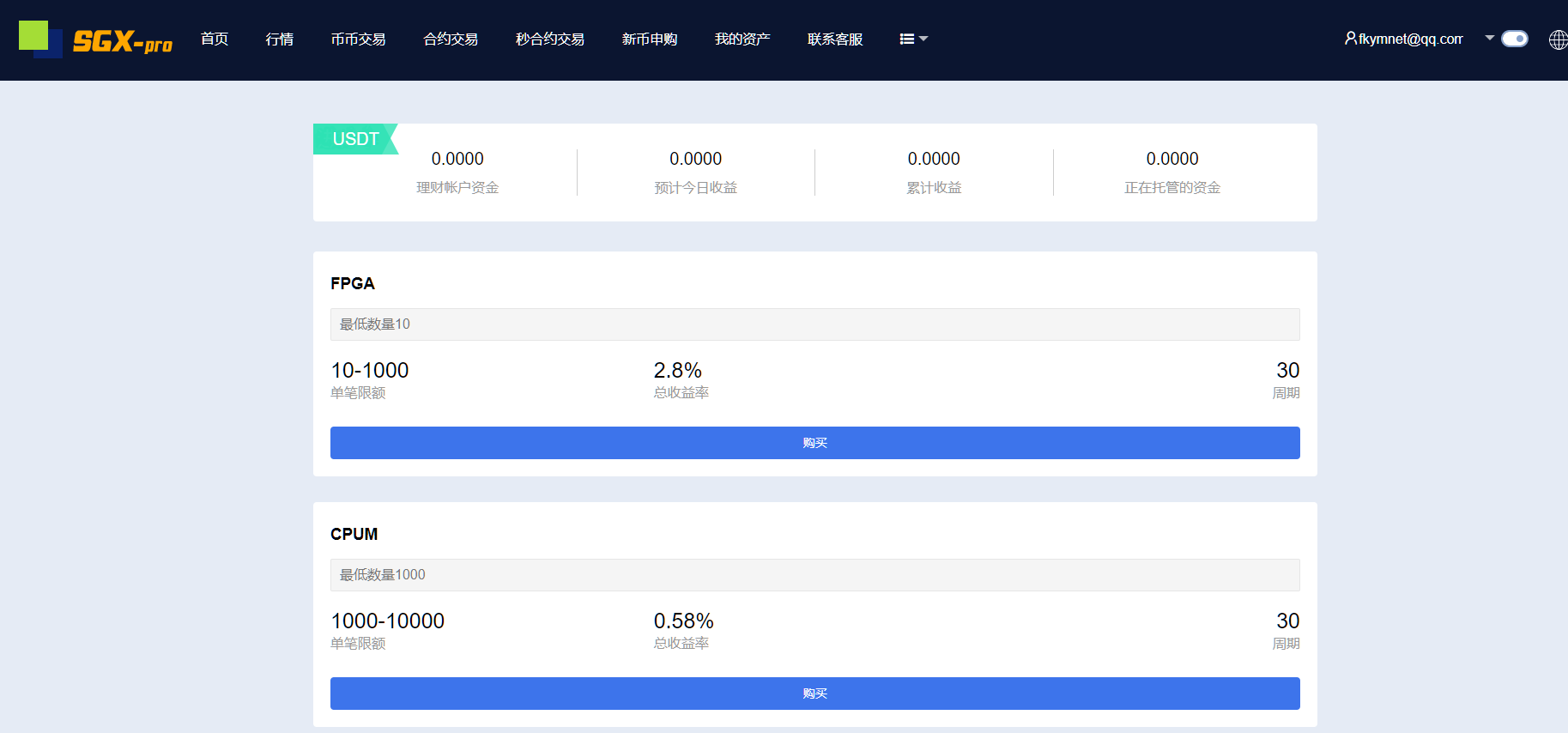1568x733 pixels.
Task: Expand the caret next to list icon
Action: (924, 39)
